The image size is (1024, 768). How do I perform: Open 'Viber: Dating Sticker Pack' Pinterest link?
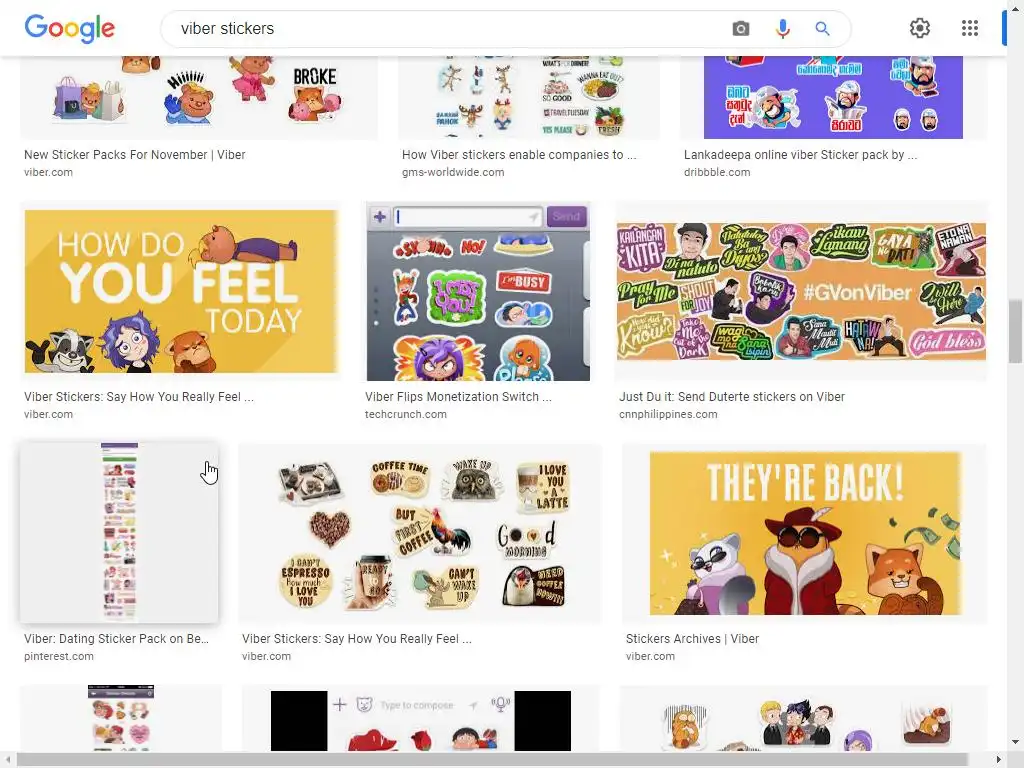coord(116,639)
